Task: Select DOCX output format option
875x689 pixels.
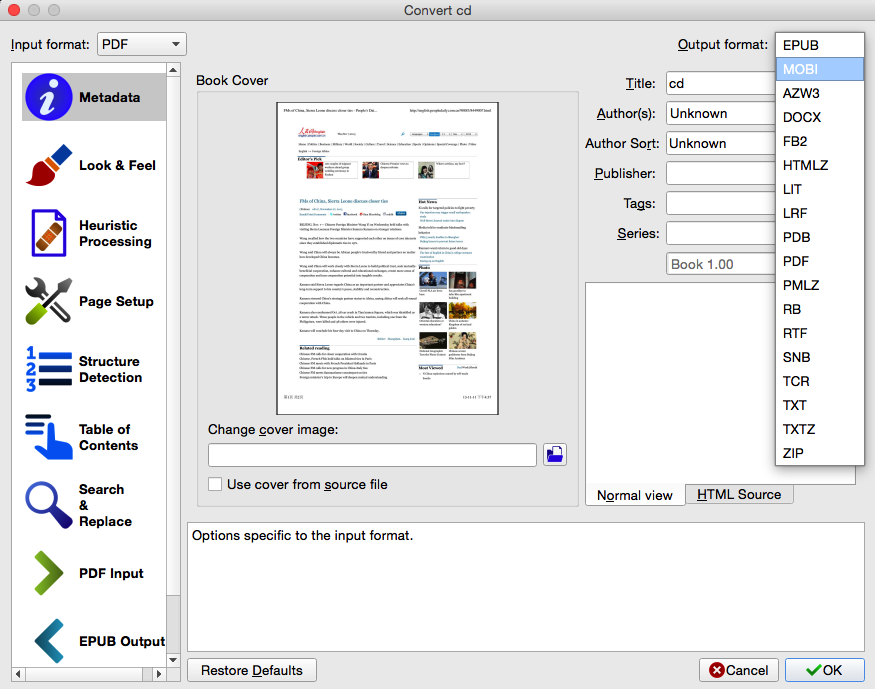Action: [819, 117]
